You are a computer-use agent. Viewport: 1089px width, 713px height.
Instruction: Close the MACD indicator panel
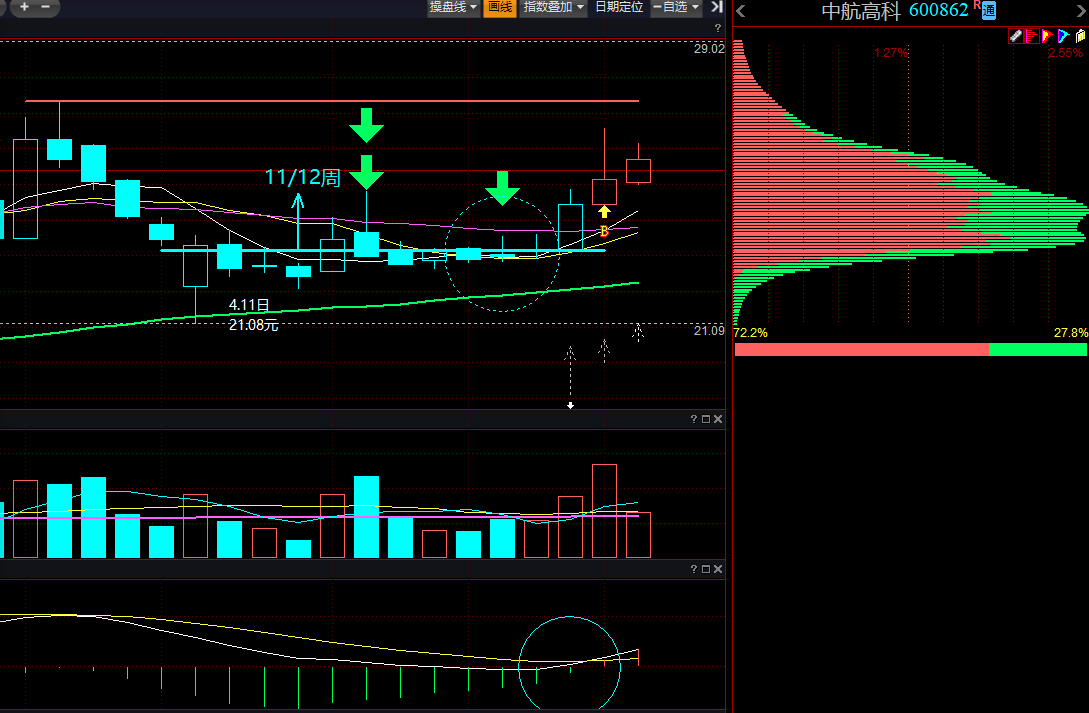coord(718,569)
